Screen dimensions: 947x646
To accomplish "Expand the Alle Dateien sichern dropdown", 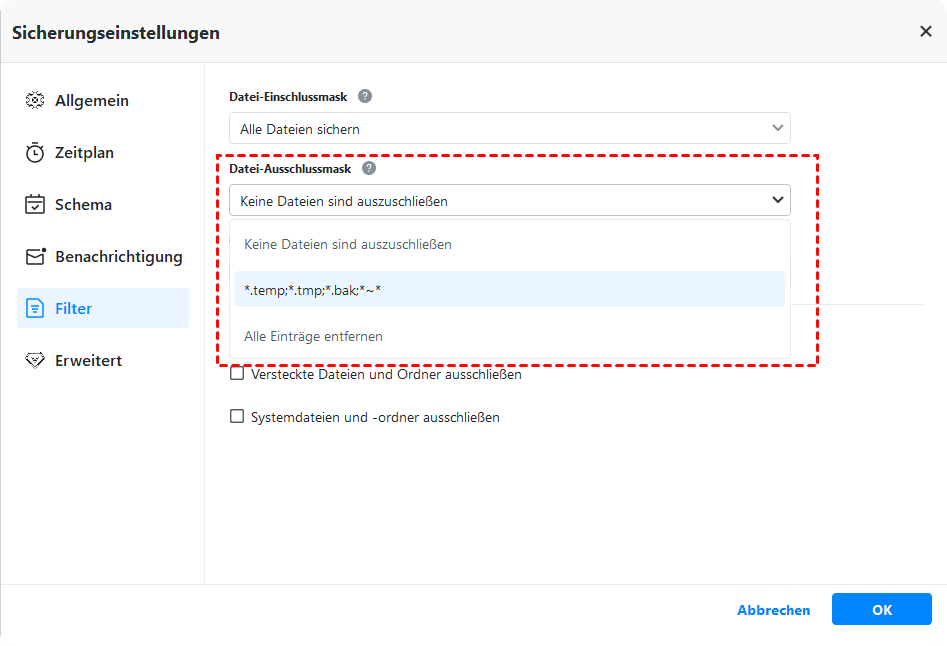I will point(778,128).
